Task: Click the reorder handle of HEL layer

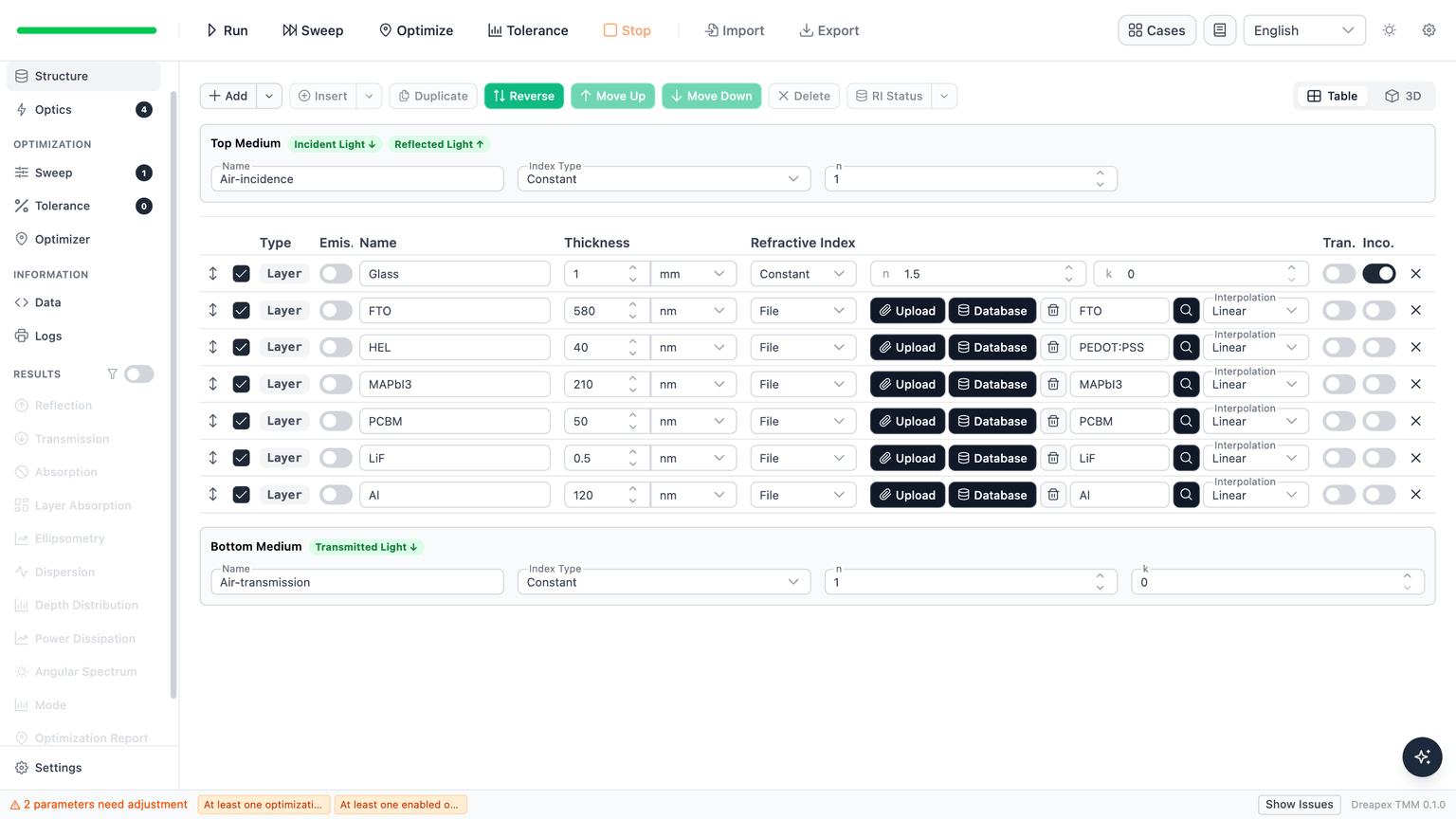Action: [x=213, y=347]
